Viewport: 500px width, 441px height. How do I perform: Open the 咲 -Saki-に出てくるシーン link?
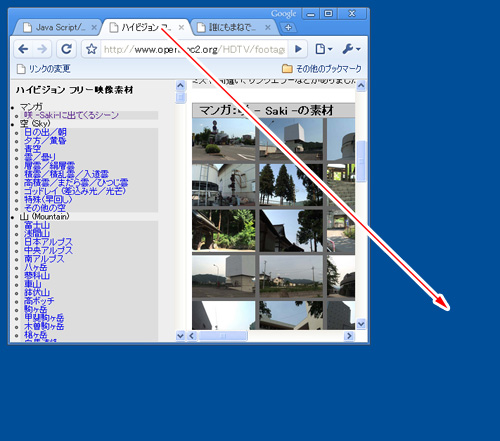click(71, 115)
